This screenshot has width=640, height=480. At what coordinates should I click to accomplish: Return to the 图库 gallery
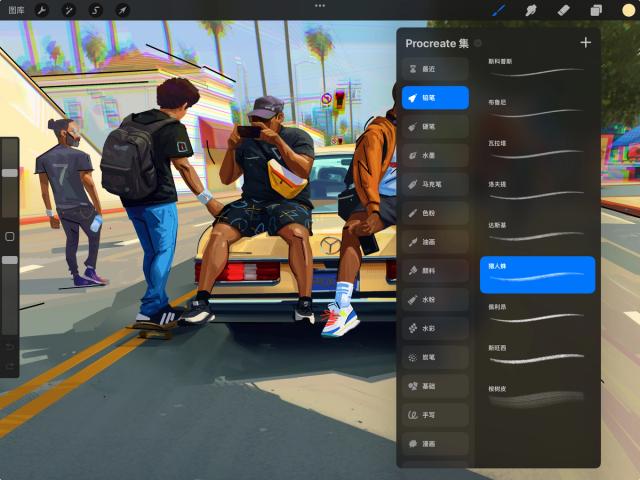[16, 10]
